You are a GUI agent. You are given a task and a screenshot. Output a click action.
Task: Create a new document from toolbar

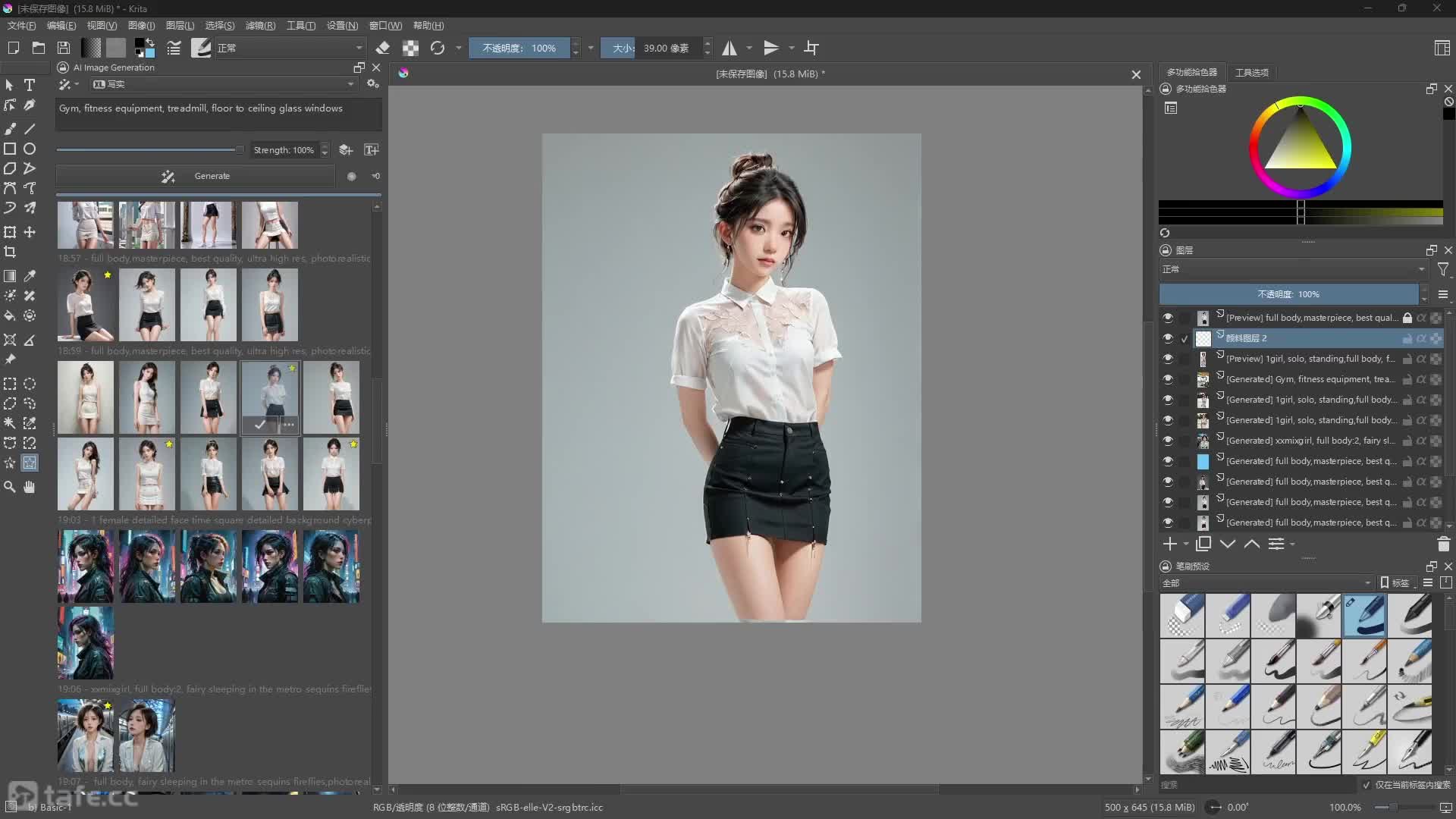(13, 48)
